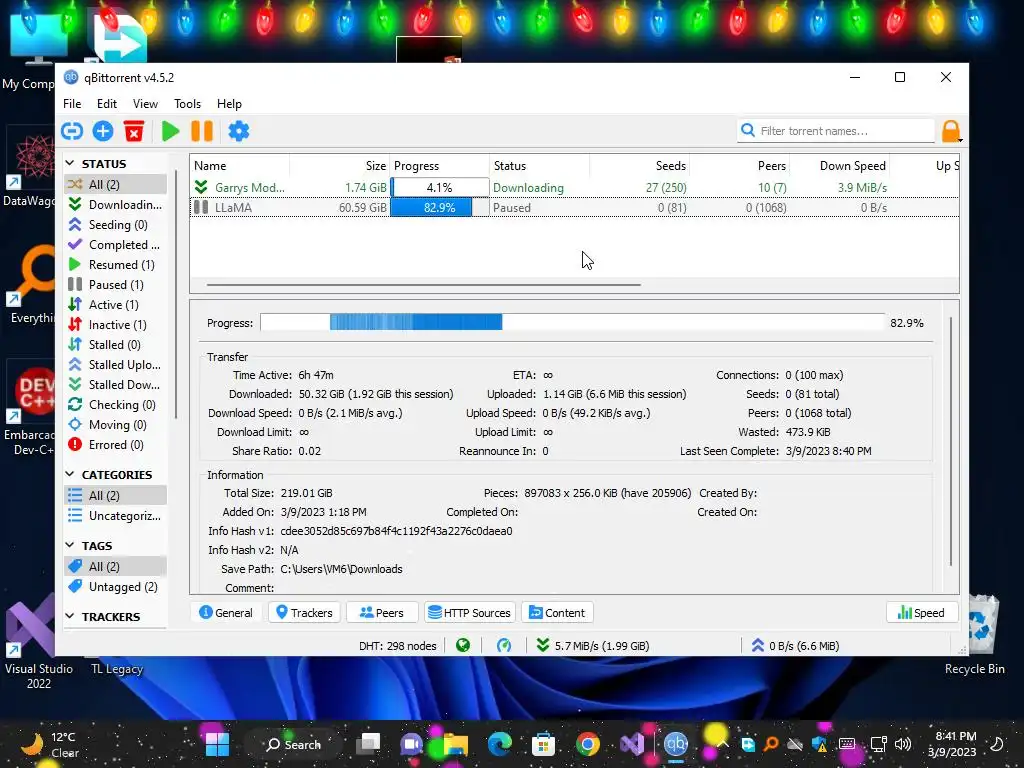Click the torrent list horizontal scrollbar
Viewport: 1024px width, 768px height.
pyautogui.click(x=423, y=285)
